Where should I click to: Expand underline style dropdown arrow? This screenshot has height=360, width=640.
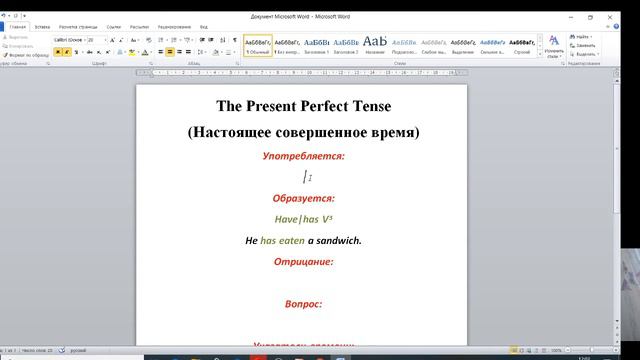(x=82, y=52)
